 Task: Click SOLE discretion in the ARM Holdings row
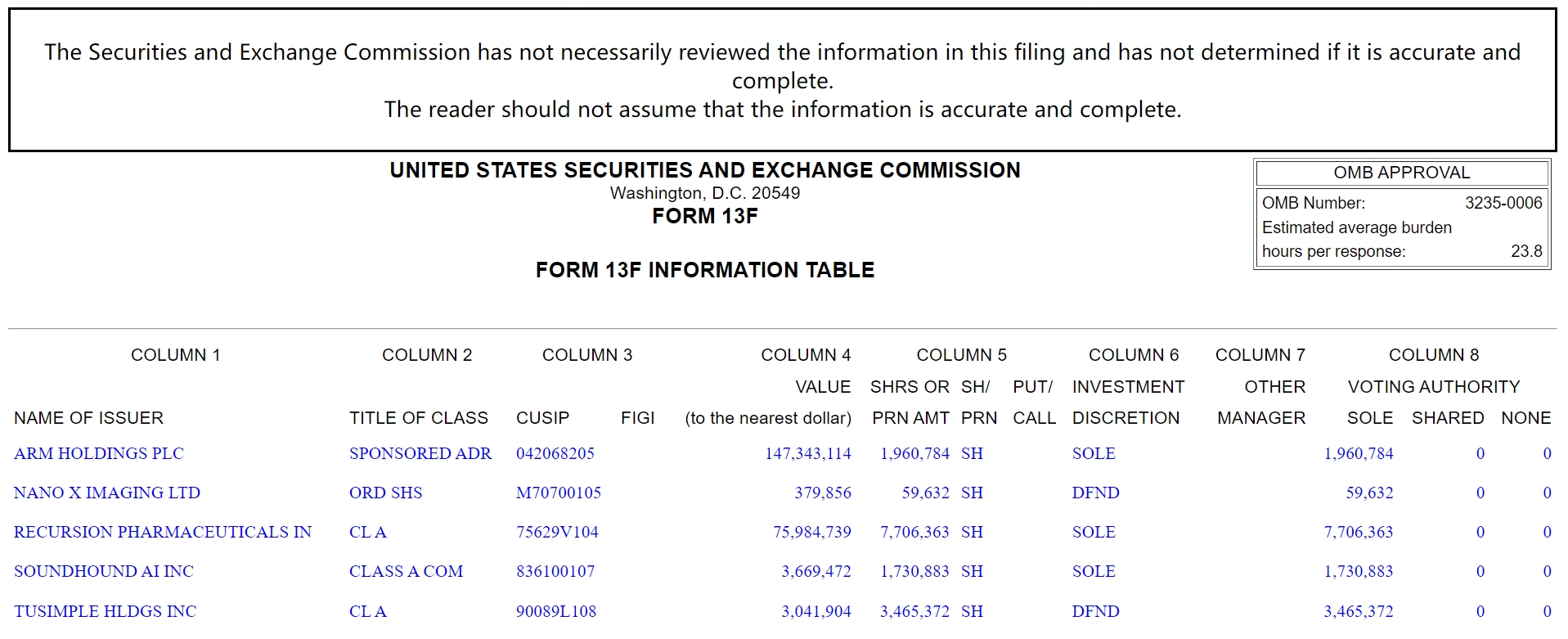click(x=1094, y=453)
